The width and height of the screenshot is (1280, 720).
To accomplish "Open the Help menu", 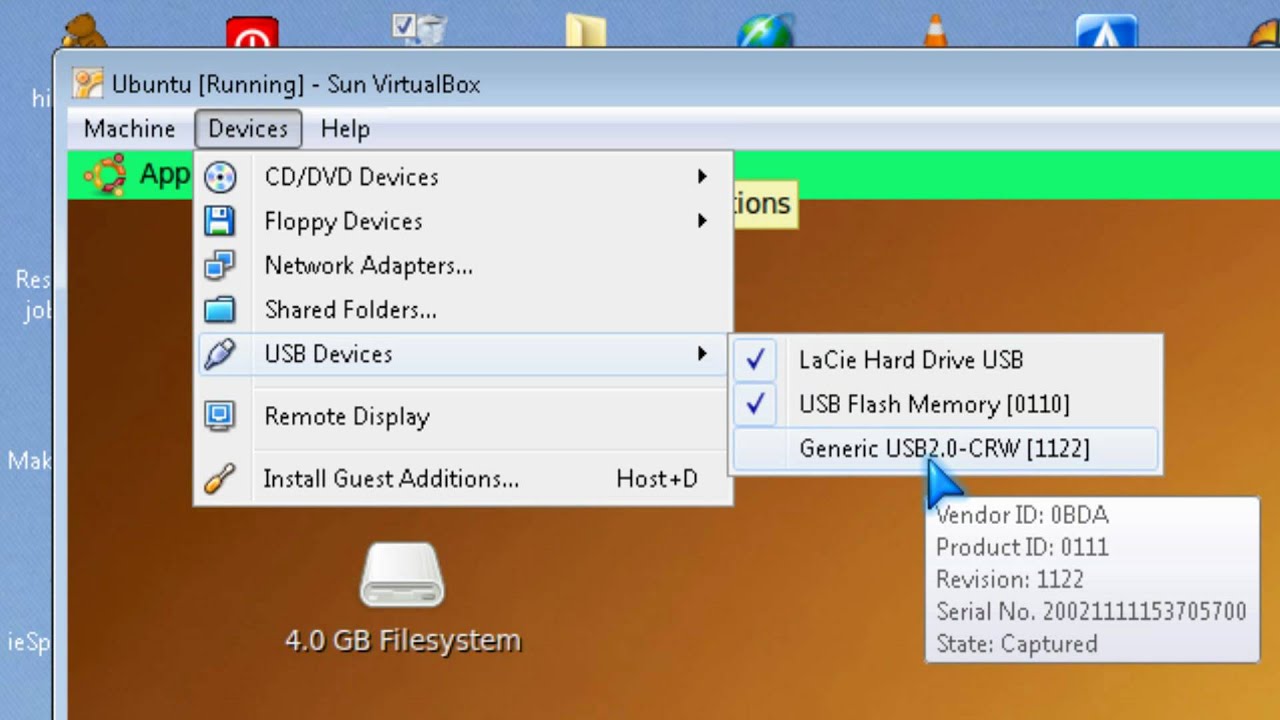I will point(345,129).
